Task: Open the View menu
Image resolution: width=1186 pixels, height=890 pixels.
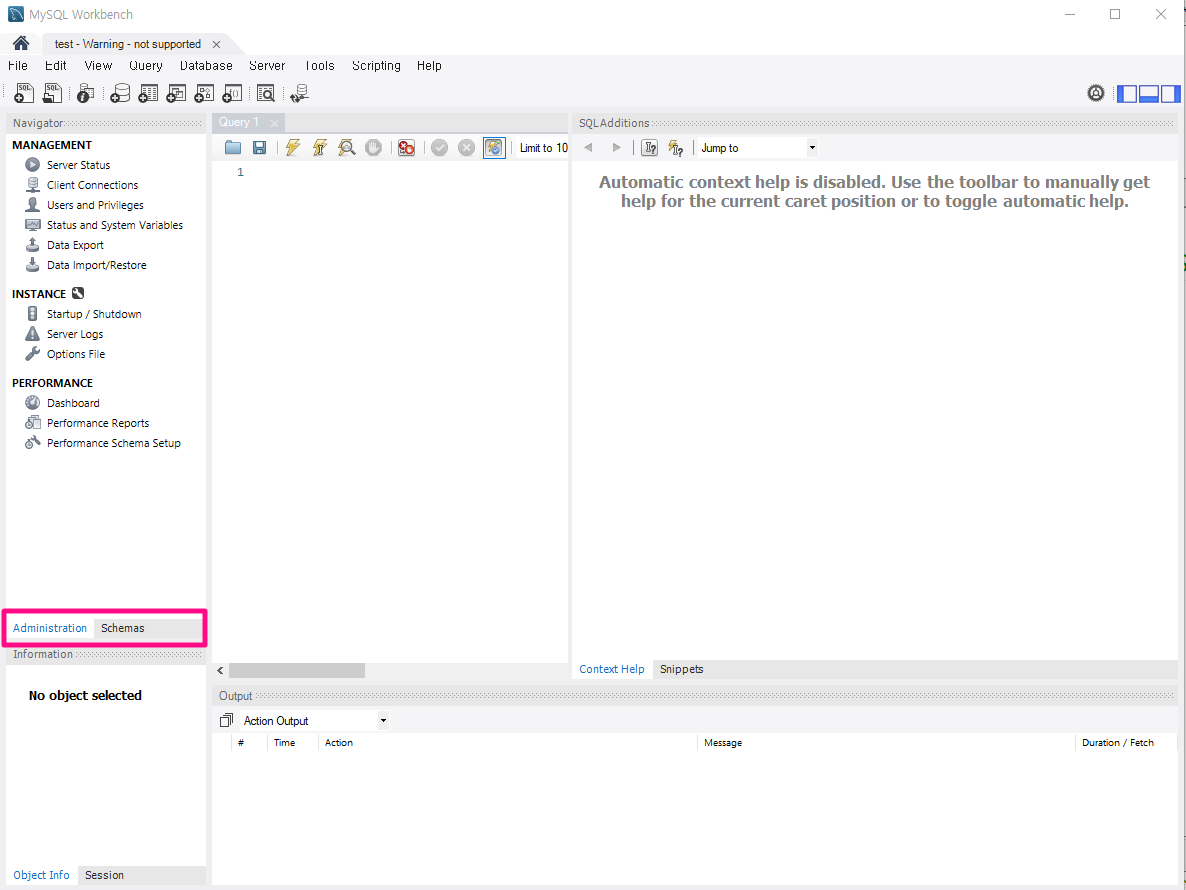Action: (98, 66)
